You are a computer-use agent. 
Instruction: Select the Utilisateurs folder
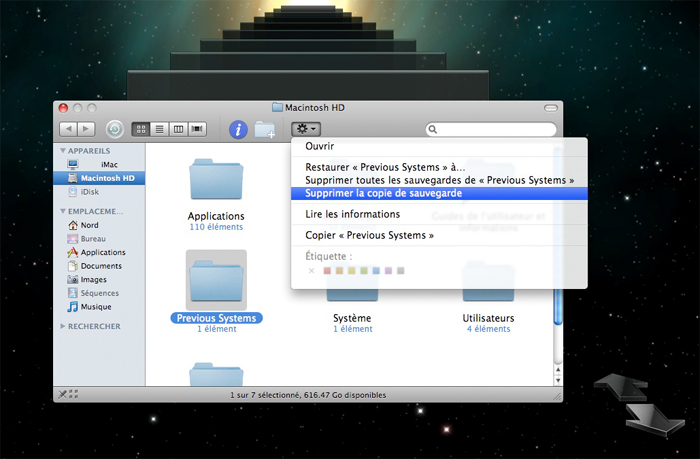pyautogui.click(x=488, y=318)
